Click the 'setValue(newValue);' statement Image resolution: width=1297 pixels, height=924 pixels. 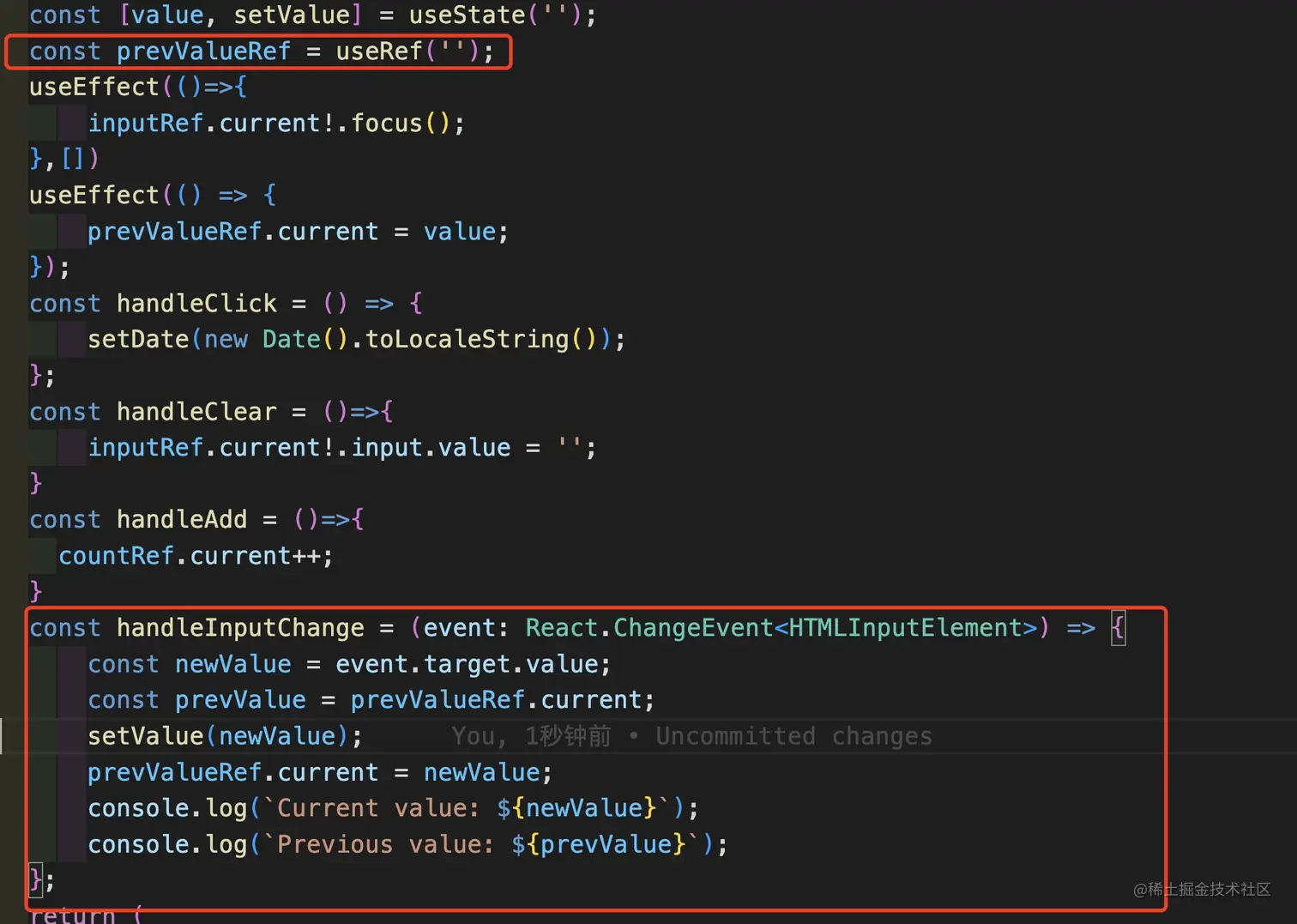tap(225, 736)
